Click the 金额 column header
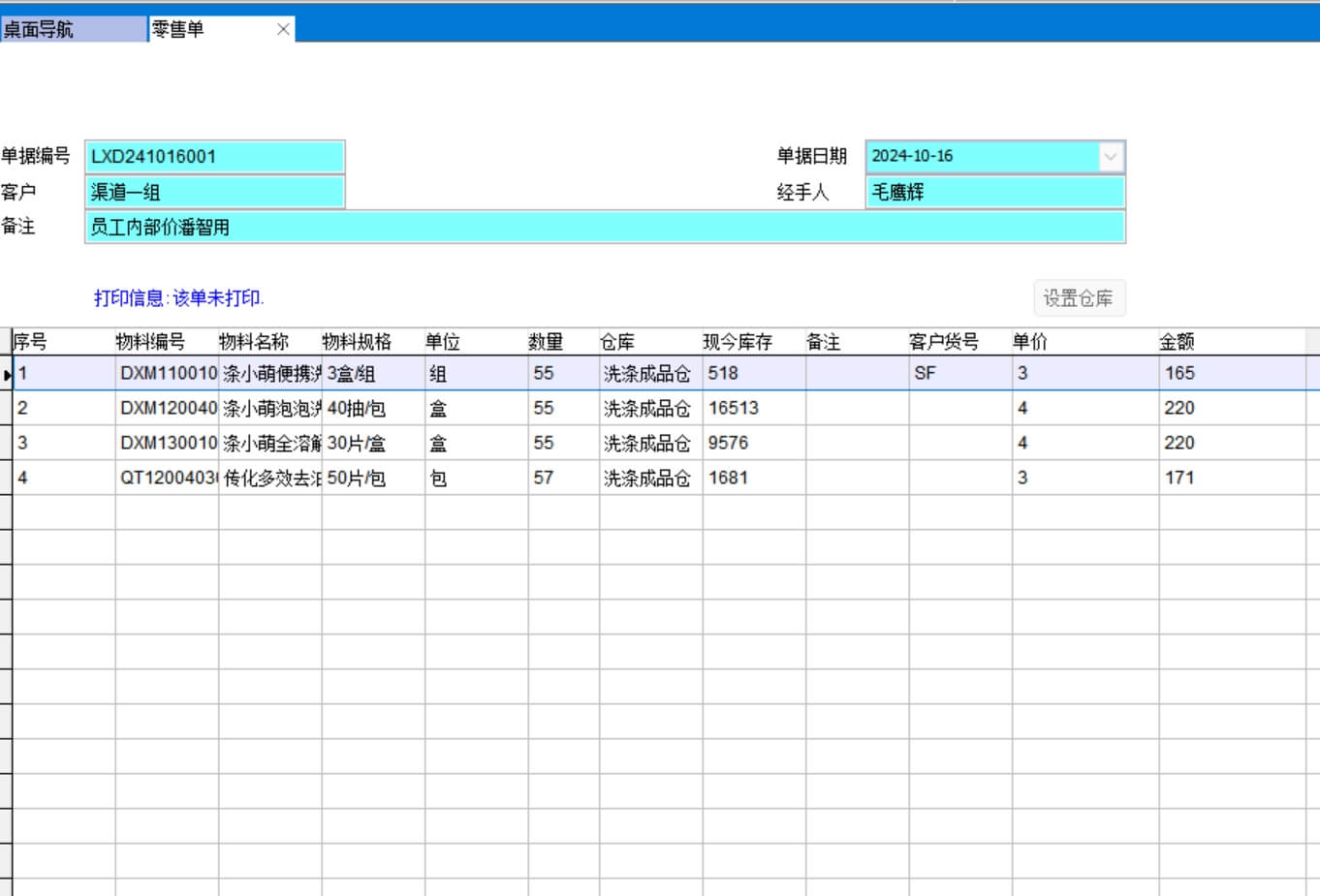The width and height of the screenshot is (1320, 896). pyautogui.click(x=1177, y=342)
